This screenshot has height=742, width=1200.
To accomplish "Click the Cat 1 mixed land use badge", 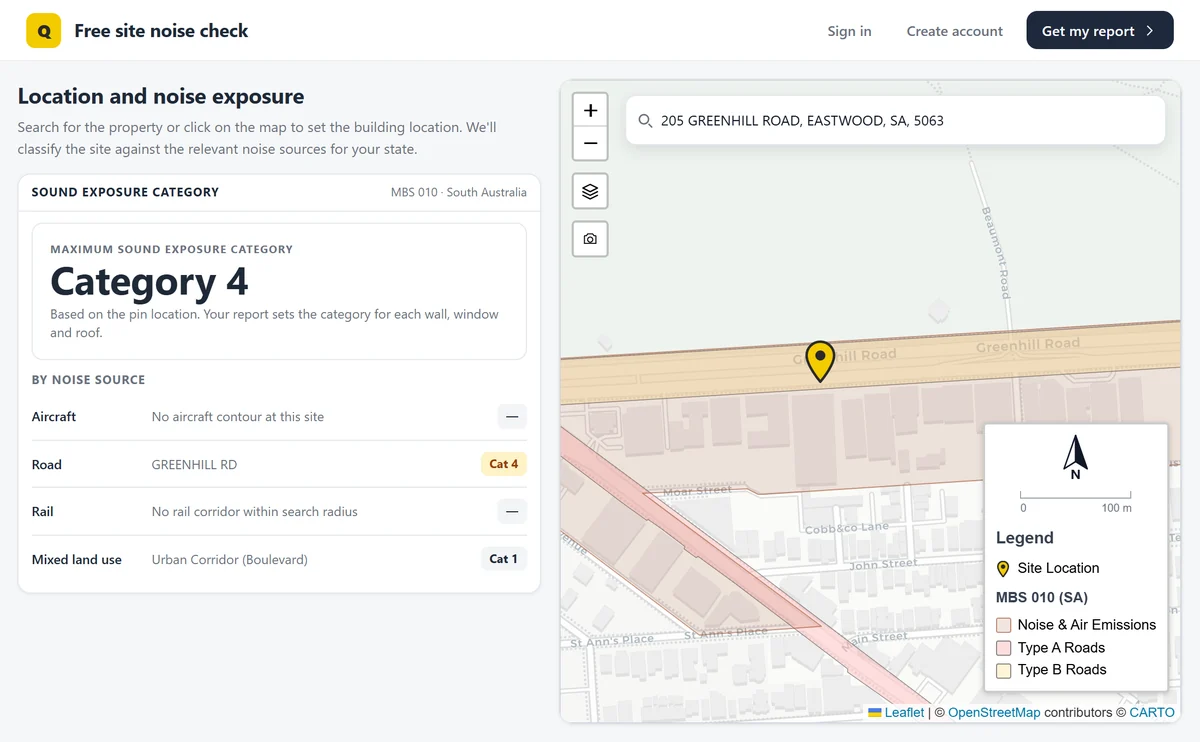I will pos(504,559).
